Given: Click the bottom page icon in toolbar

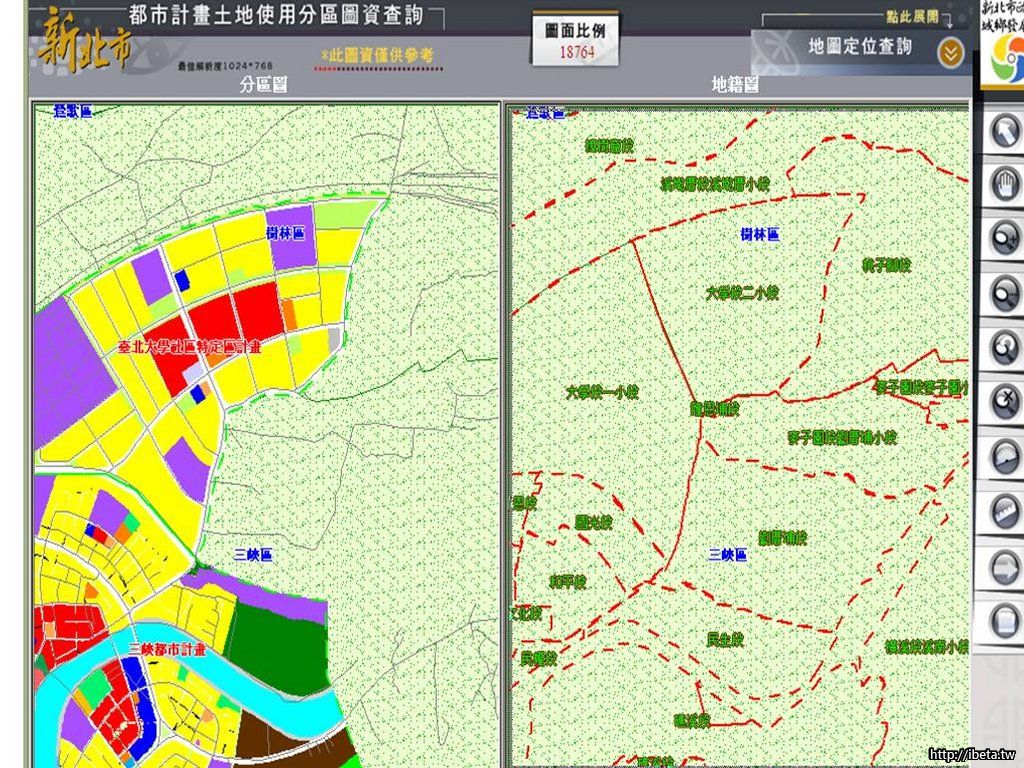Looking at the screenshot, I should pos(1003,621).
